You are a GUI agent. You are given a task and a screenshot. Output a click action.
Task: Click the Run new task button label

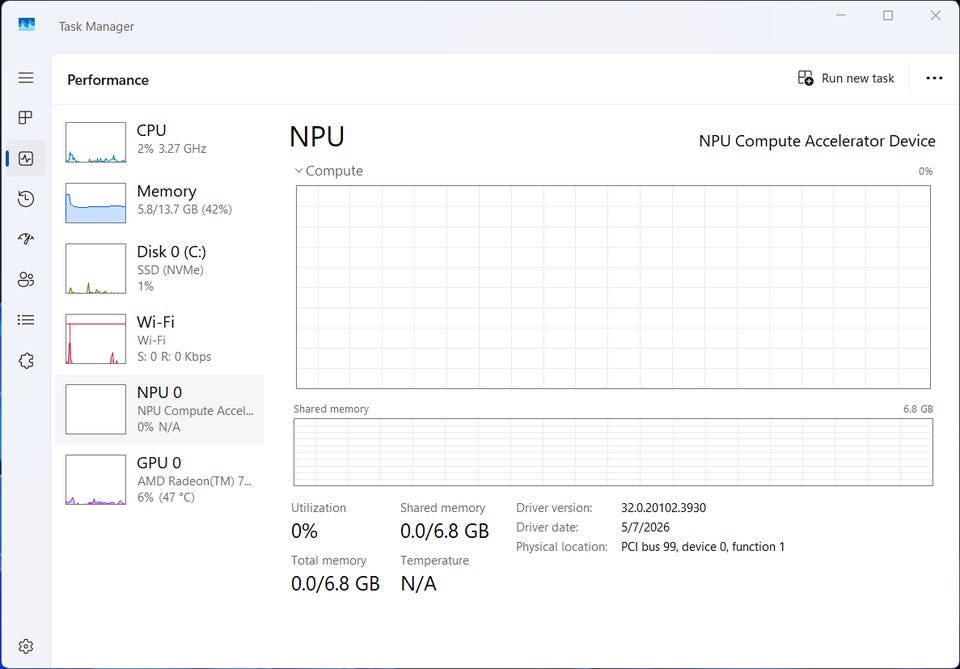point(858,78)
